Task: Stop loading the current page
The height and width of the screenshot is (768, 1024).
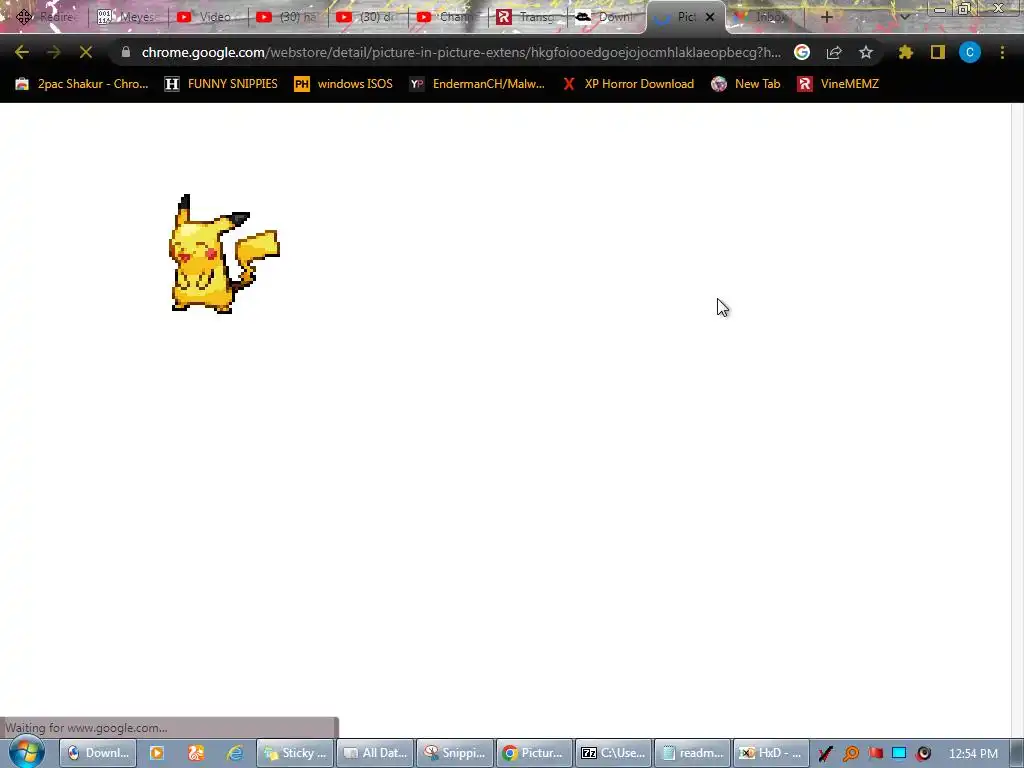Action: pyautogui.click(x=86, y=52)
